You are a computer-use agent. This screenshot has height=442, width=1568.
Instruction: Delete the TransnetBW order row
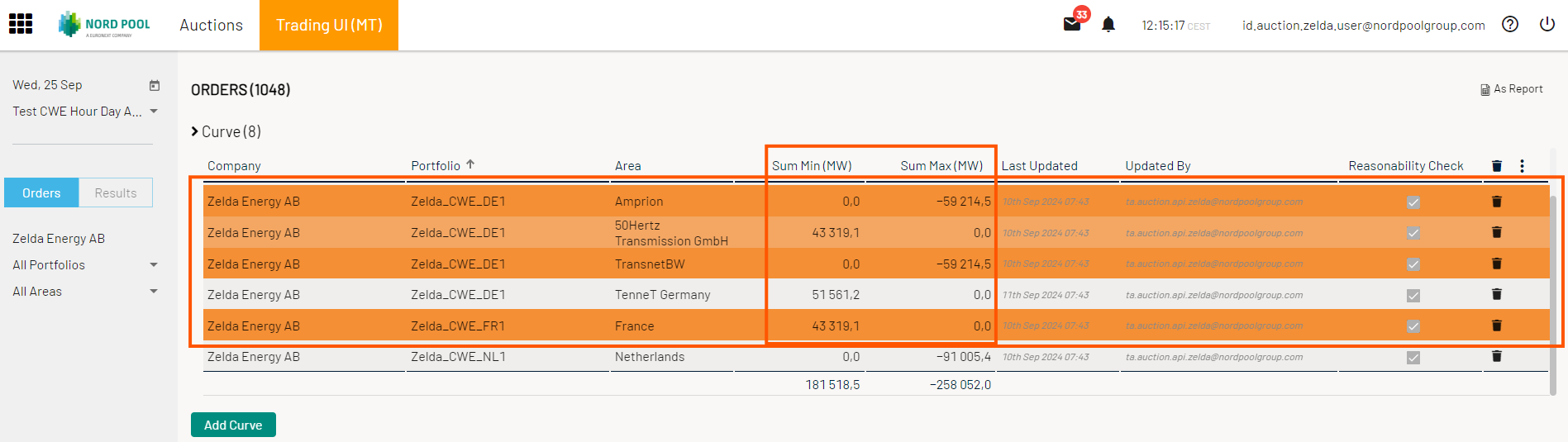[1496, 264]
